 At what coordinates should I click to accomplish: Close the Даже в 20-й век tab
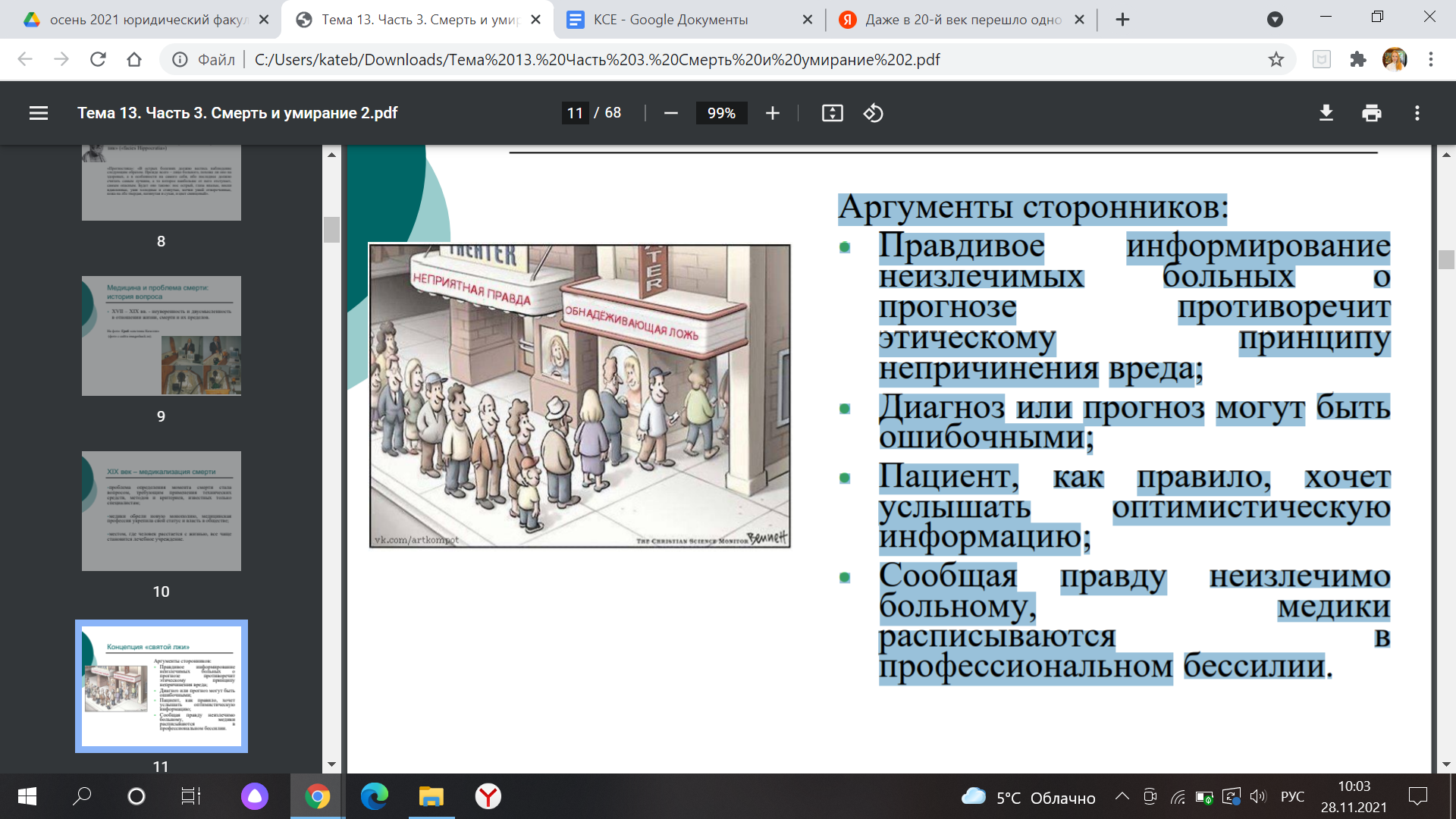[1079, 20]
